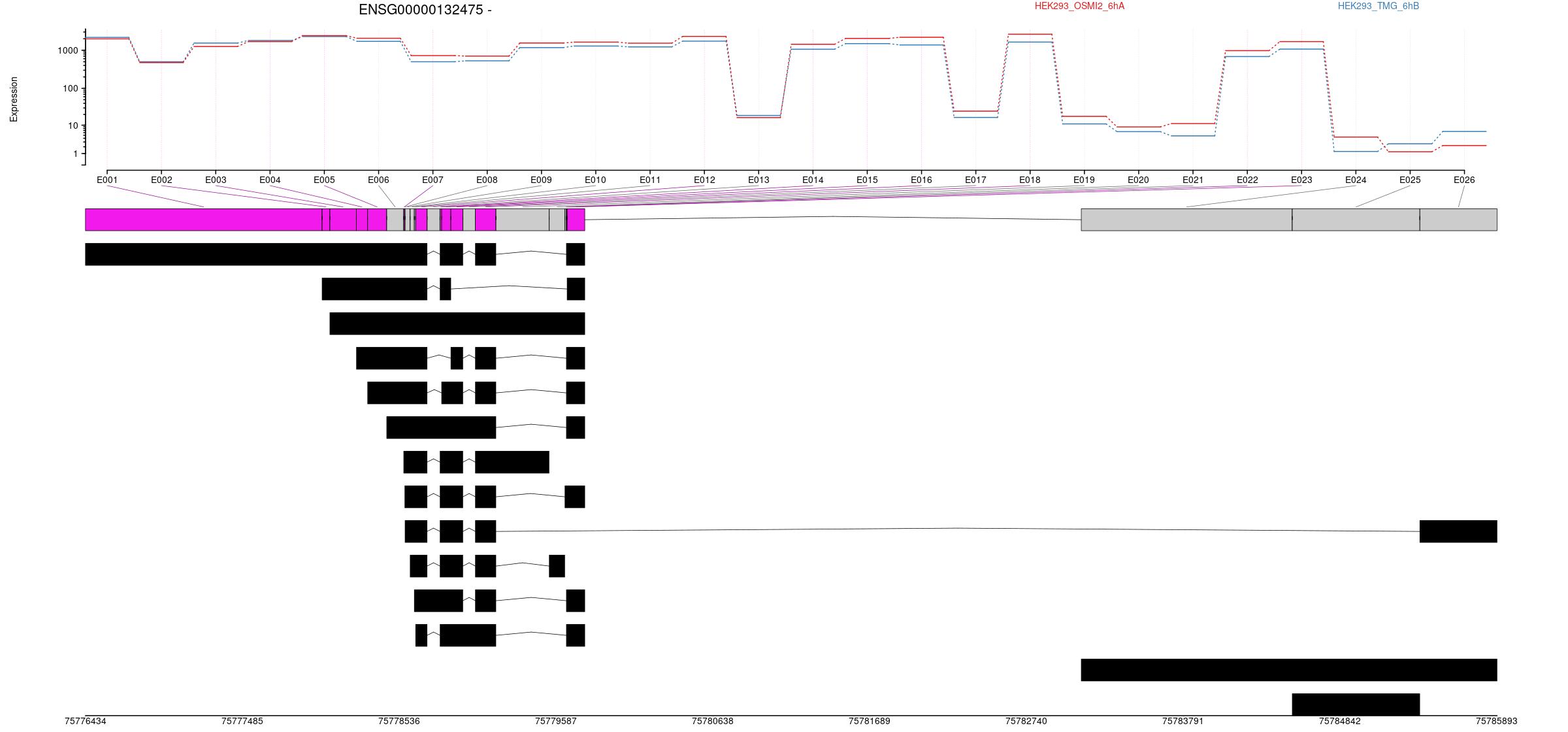The height and width of the screenshot is (732, 1568).
Task: Select exon bin label E015
Action: [x=867, y=180]
